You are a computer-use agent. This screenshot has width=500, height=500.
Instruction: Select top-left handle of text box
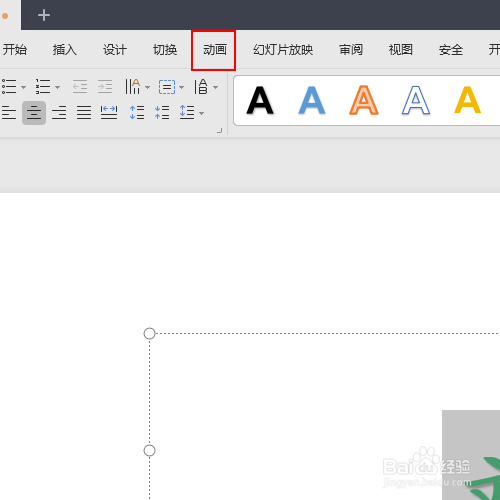[149, 333]
